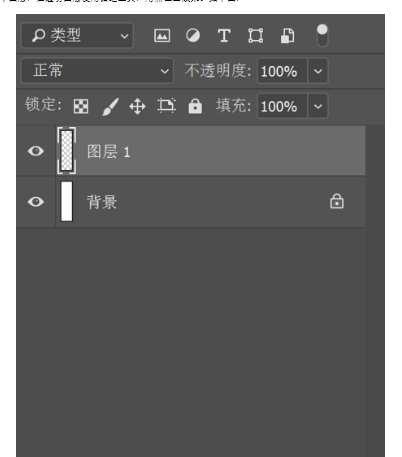Filter for type layers icon
The height and width of the screenshot is (457, 402).
224,35
